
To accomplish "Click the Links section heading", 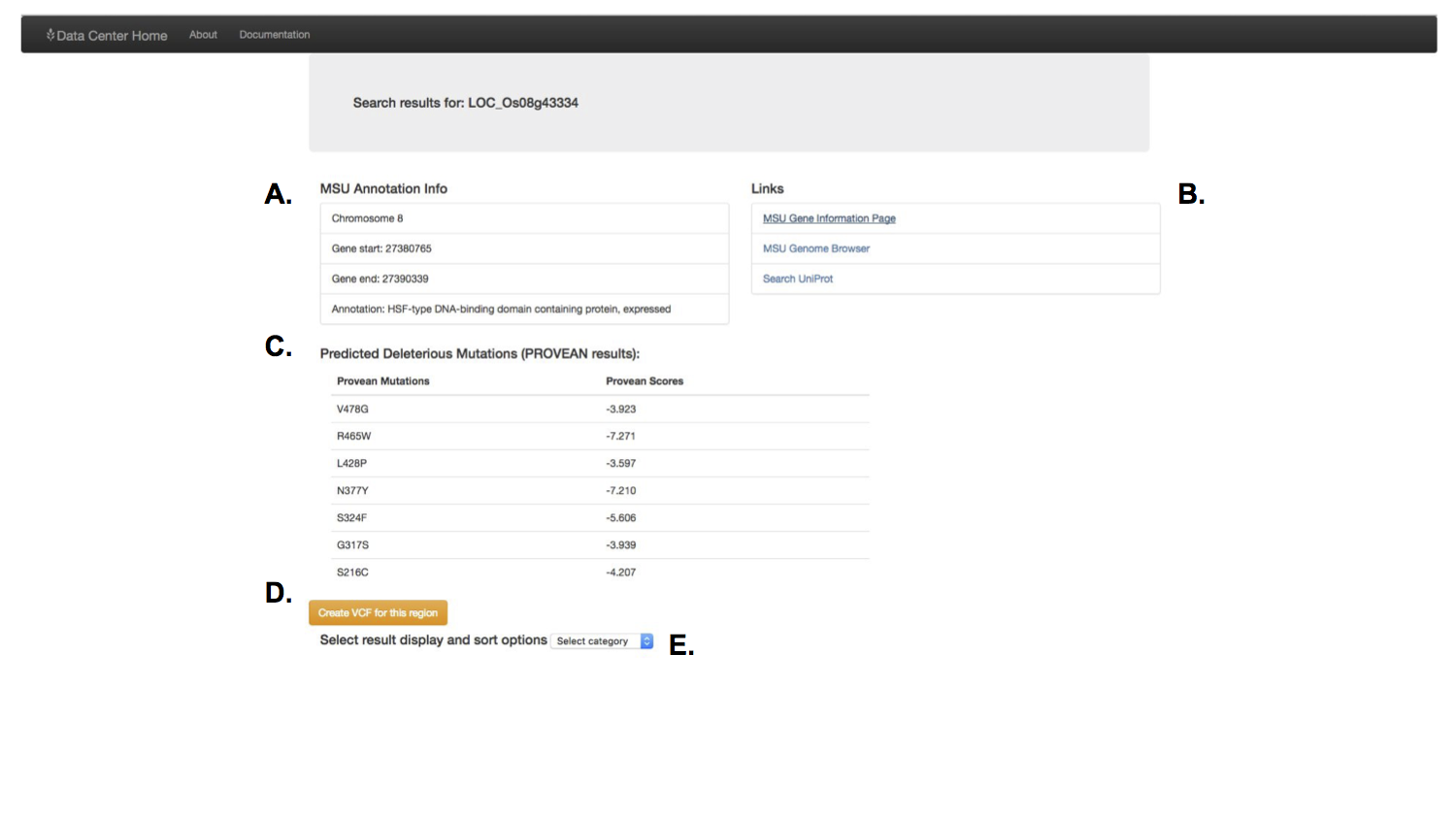I will (x=767, y=188).
